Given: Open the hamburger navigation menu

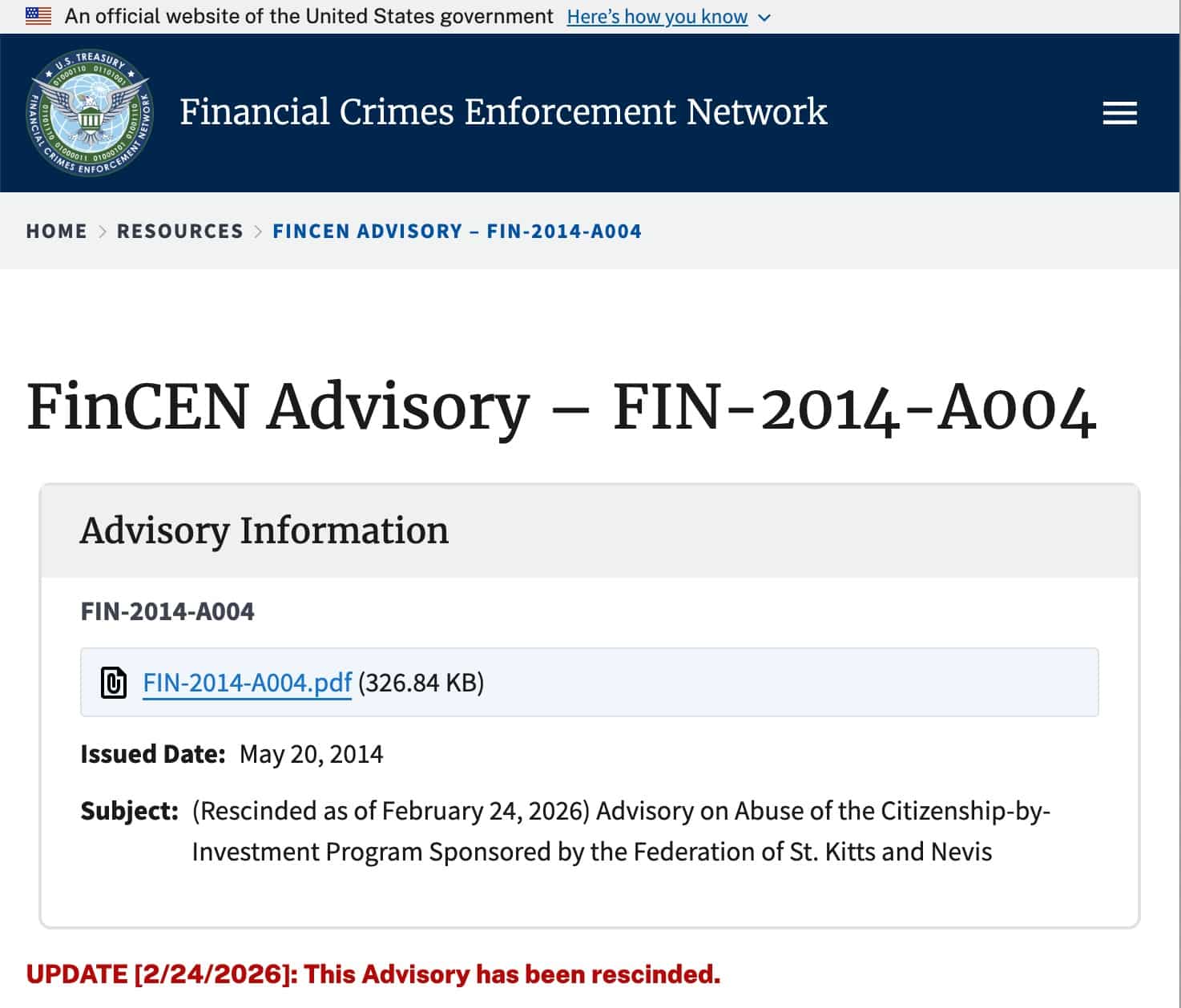Looking at the screenshot, I should tap(1119, 113).
